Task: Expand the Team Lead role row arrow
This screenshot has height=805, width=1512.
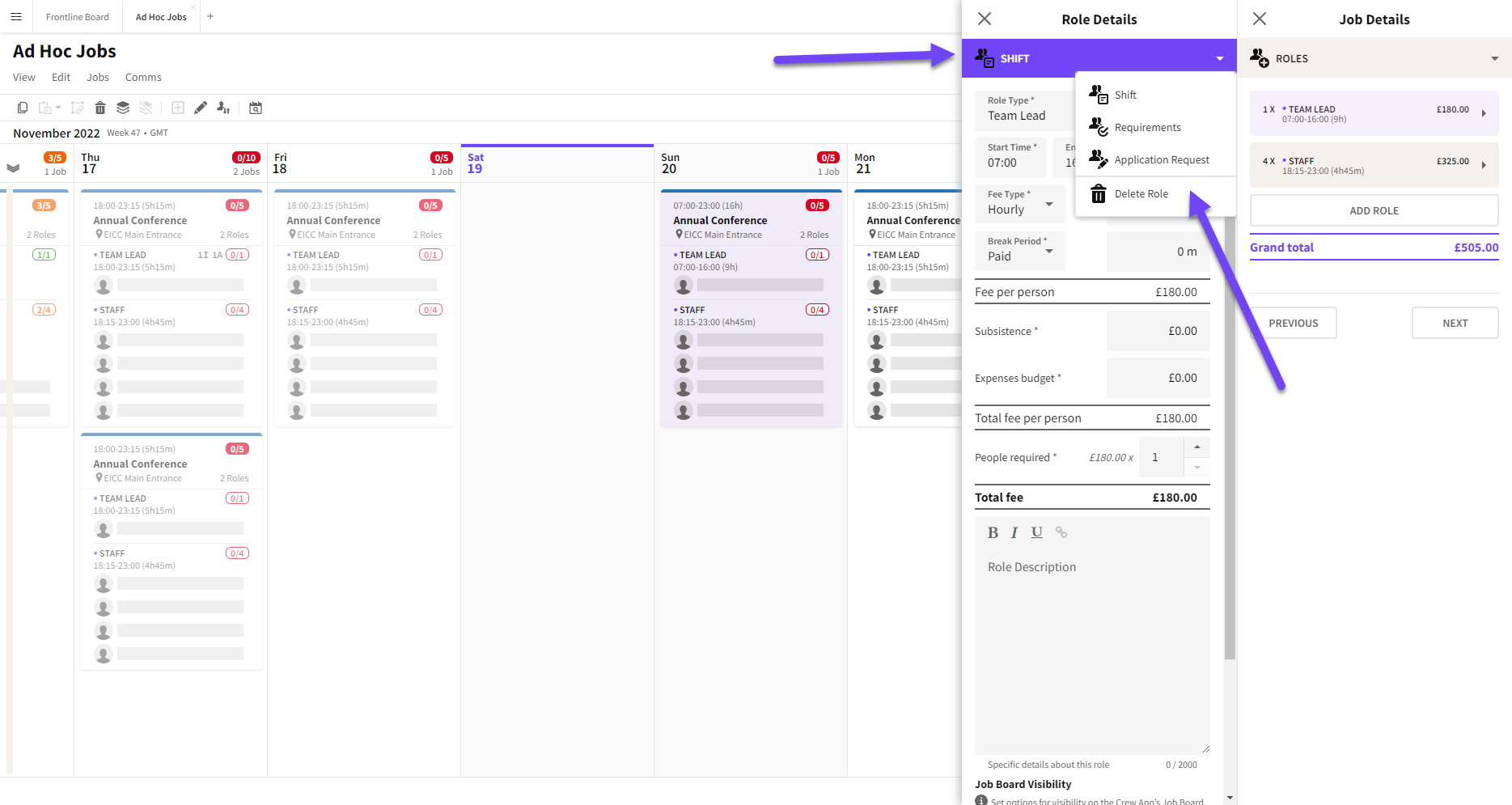Action: coord(1484,113)
